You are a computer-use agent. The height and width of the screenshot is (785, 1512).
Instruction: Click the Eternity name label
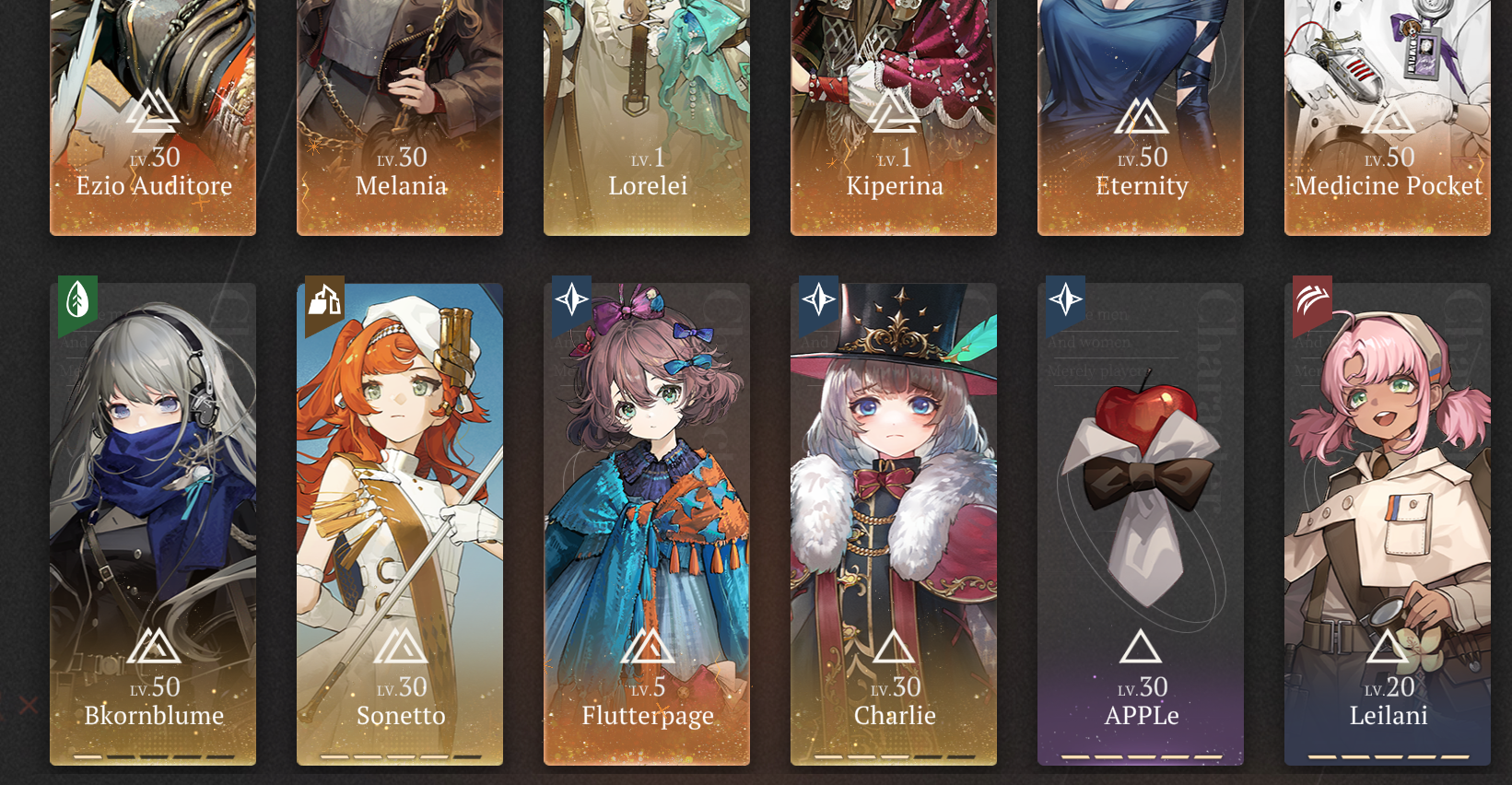click(x=1142, y=187)
